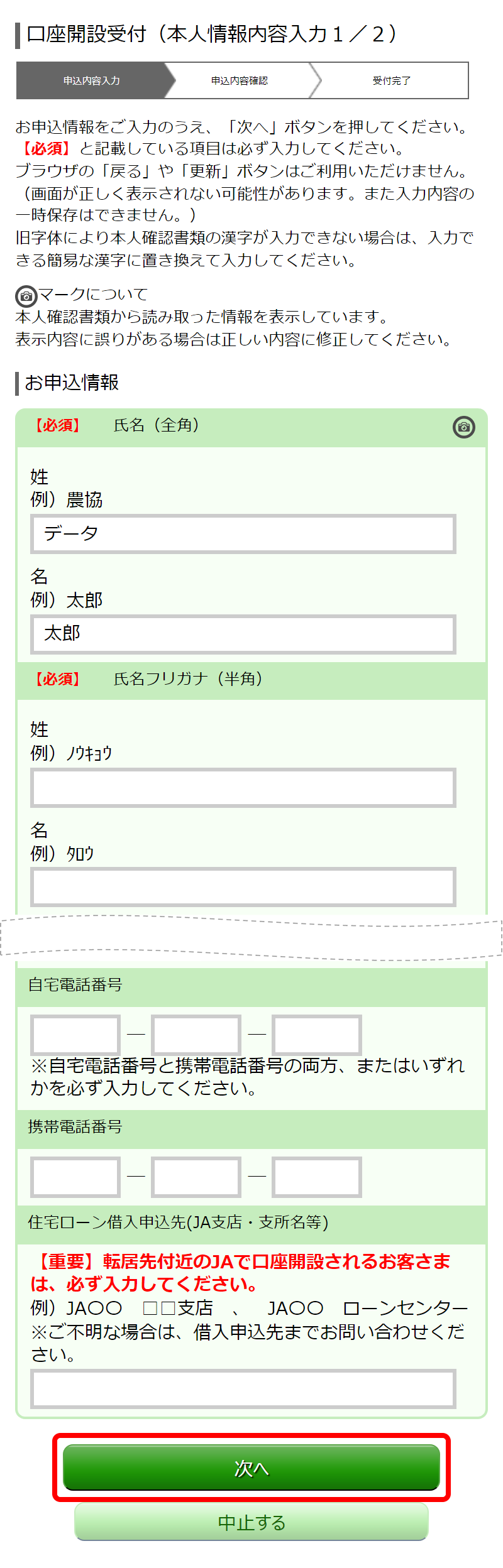Click camera icon in 氏名 header

pos(464,427)
